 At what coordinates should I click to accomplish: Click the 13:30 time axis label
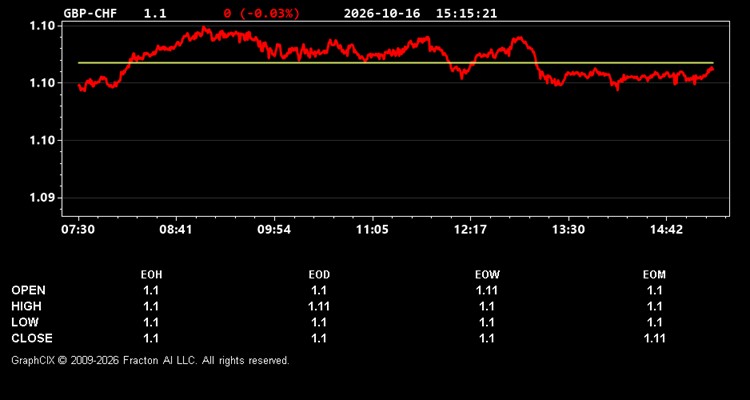(x=568, y=229)
